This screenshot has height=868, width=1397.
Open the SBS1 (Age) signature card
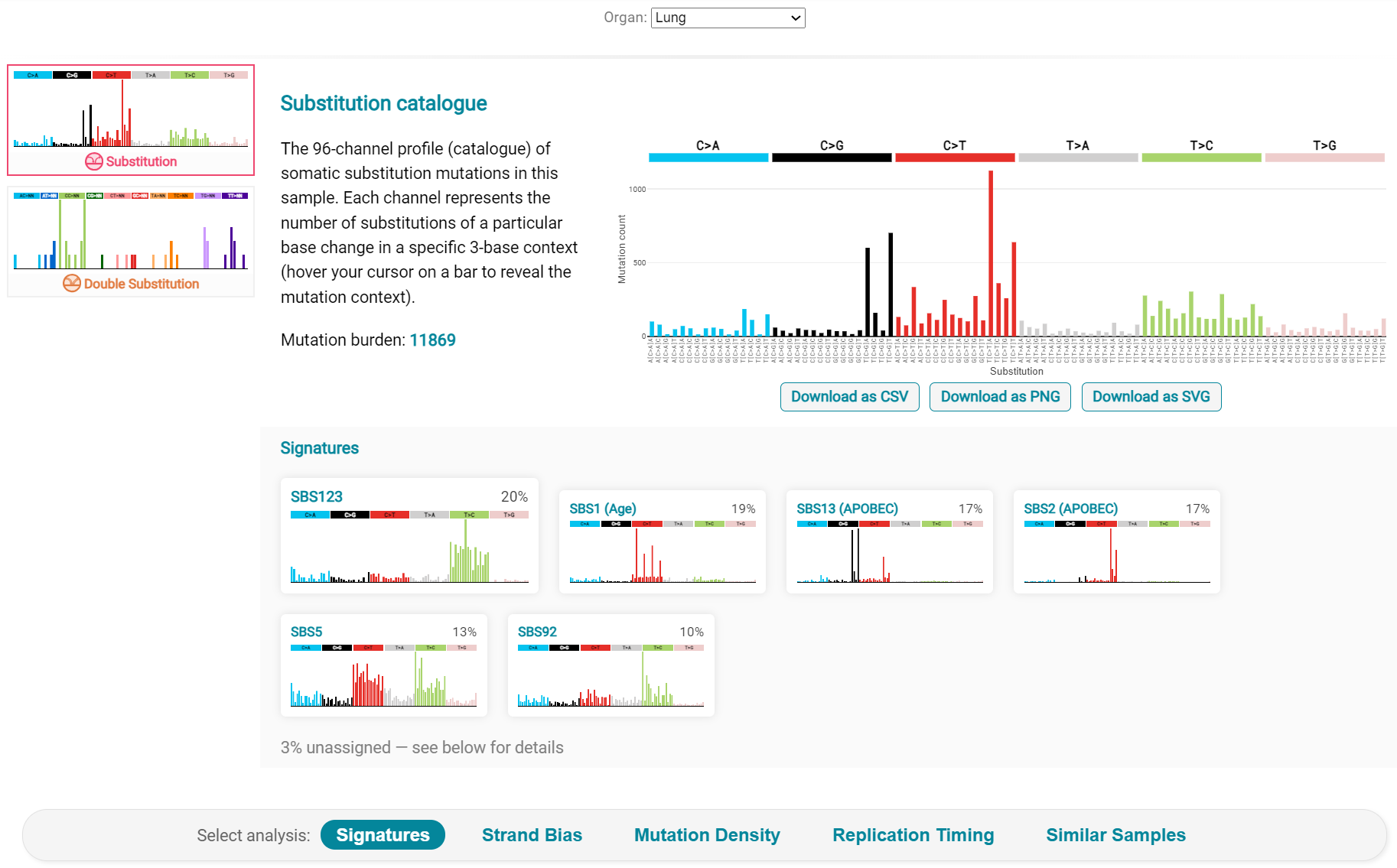[663, 542]
